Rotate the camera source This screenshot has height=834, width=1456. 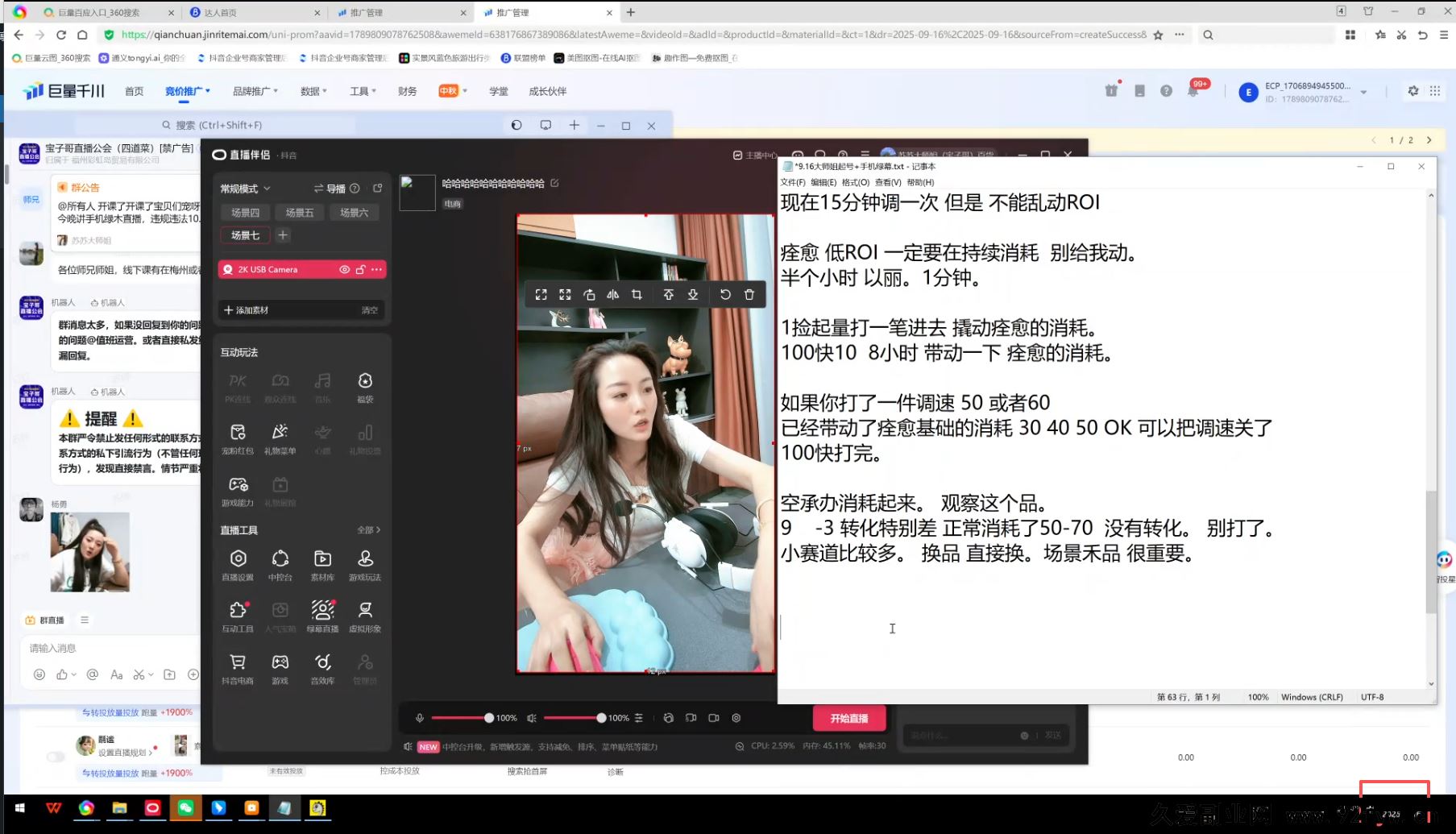(589, 295)
